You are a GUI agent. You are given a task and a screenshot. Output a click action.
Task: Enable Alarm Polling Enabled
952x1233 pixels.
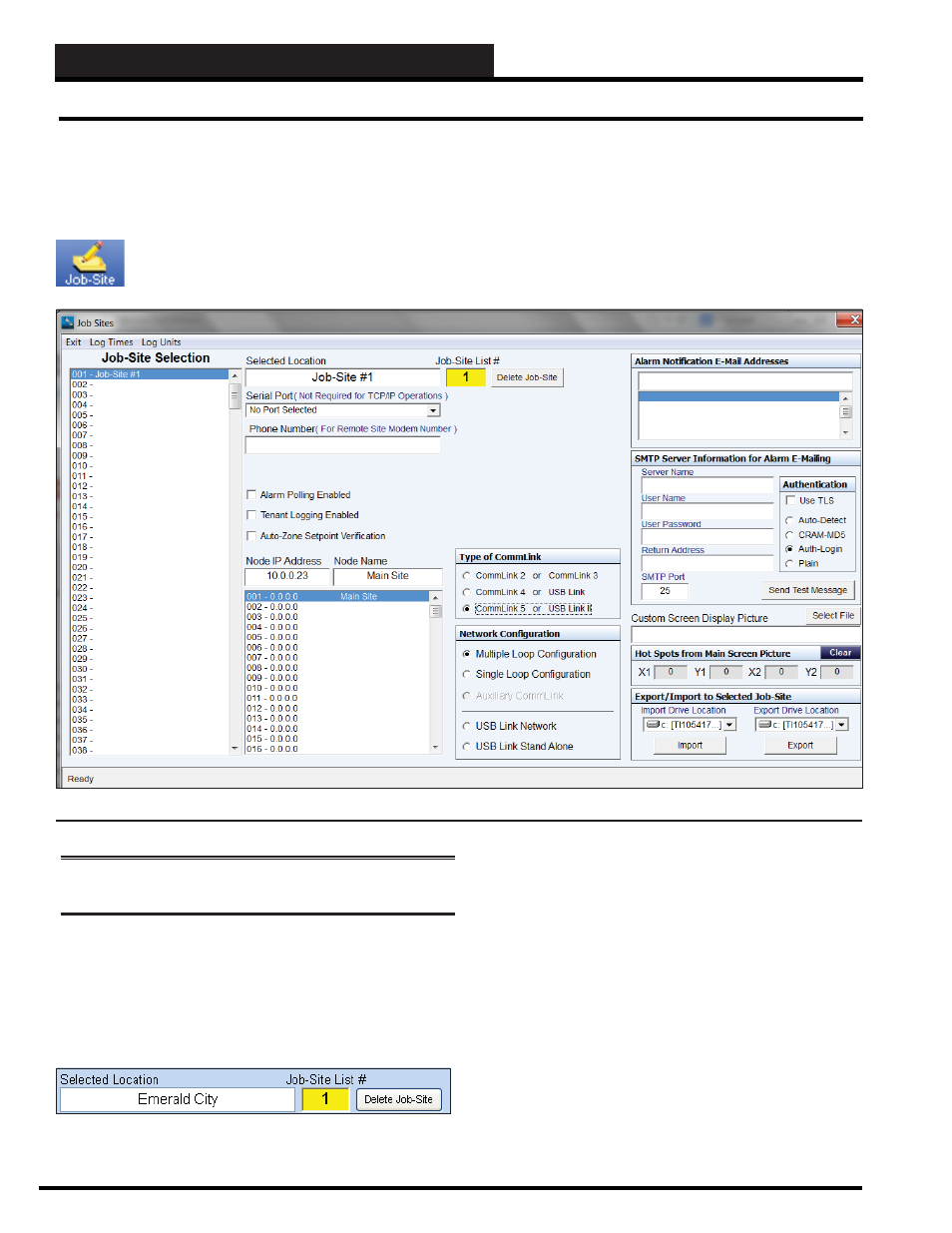[251, 494]
